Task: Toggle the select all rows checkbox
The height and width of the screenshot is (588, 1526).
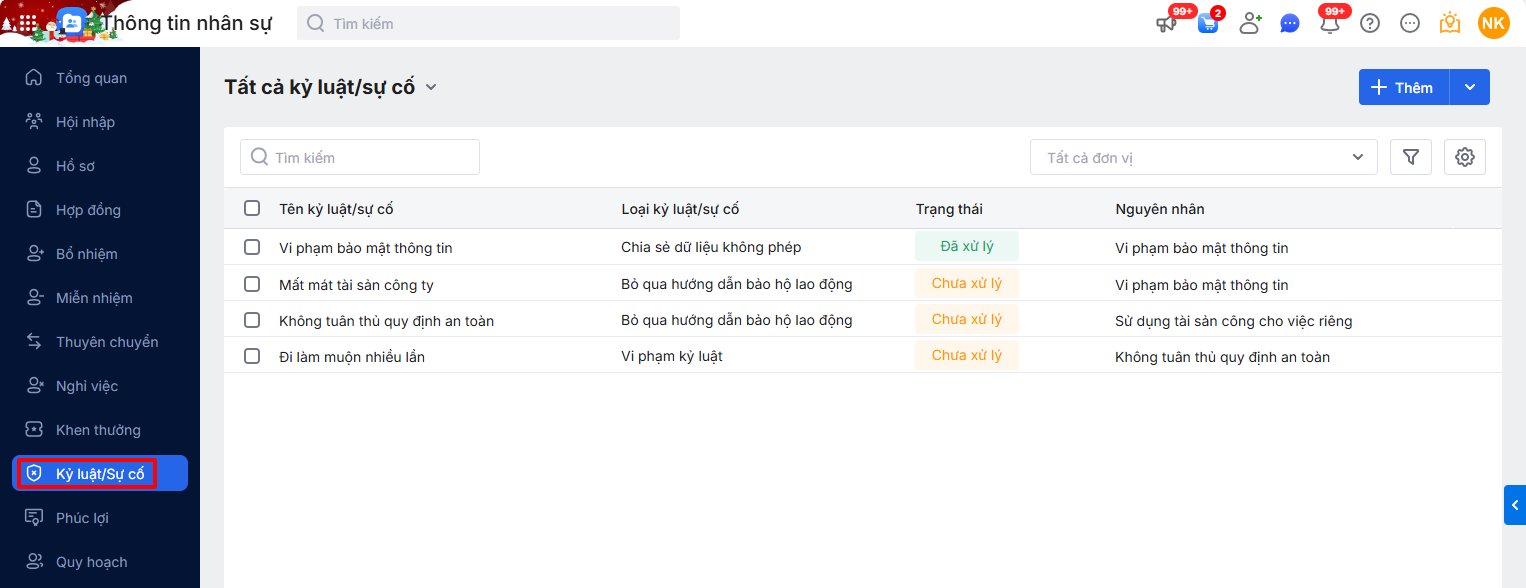Action: [252, 209]
